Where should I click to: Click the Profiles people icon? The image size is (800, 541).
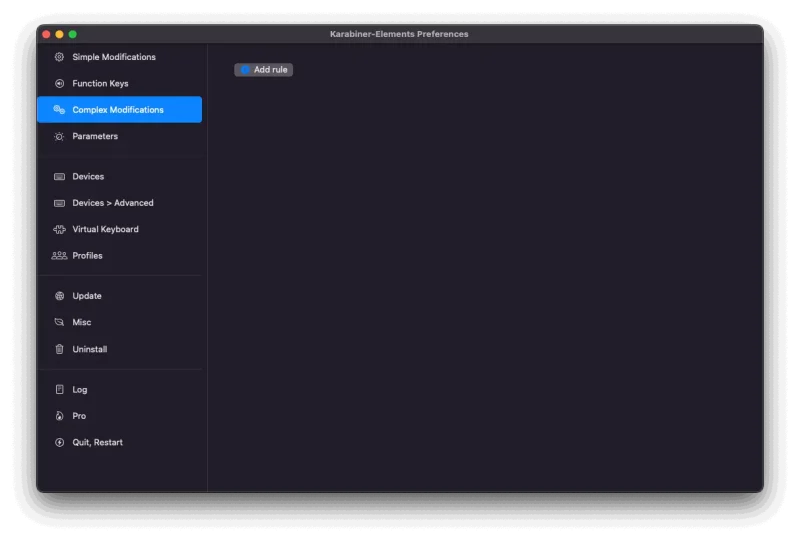coord(59,256)
